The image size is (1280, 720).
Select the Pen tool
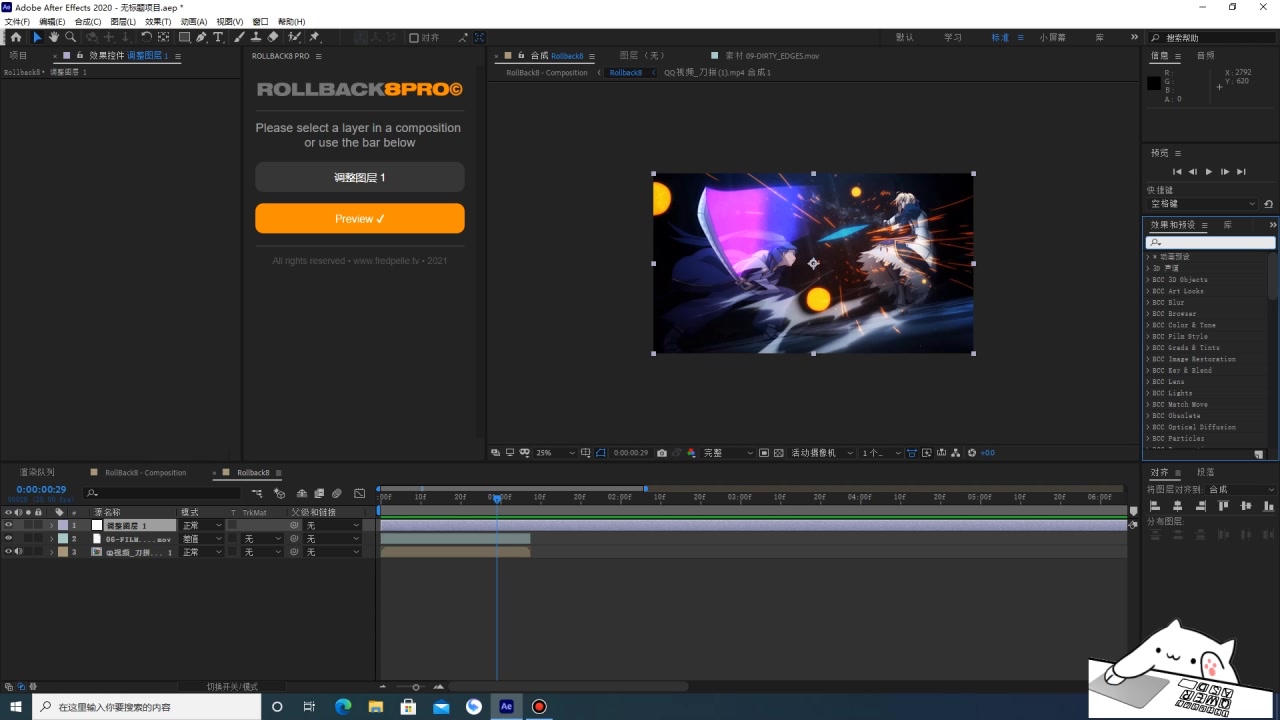point(201,37)
